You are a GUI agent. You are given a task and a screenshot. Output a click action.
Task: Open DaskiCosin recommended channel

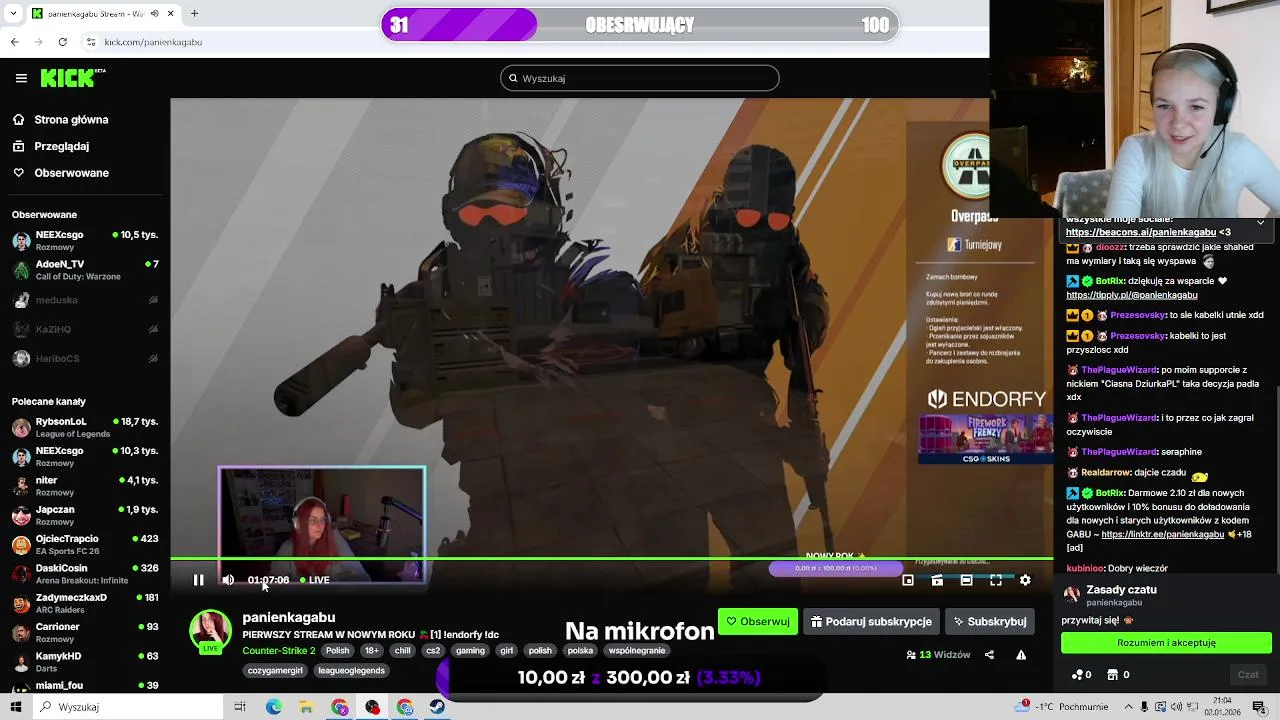pyautogui.click(x=85, y=574)
